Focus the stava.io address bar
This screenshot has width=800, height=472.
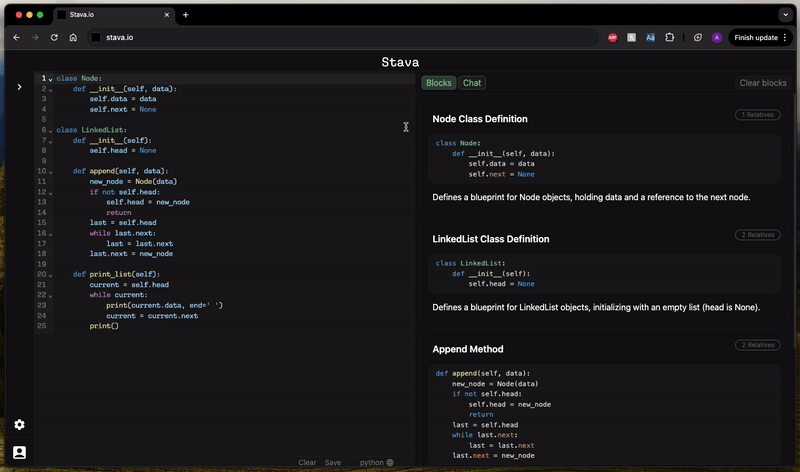tap(343, 37)
